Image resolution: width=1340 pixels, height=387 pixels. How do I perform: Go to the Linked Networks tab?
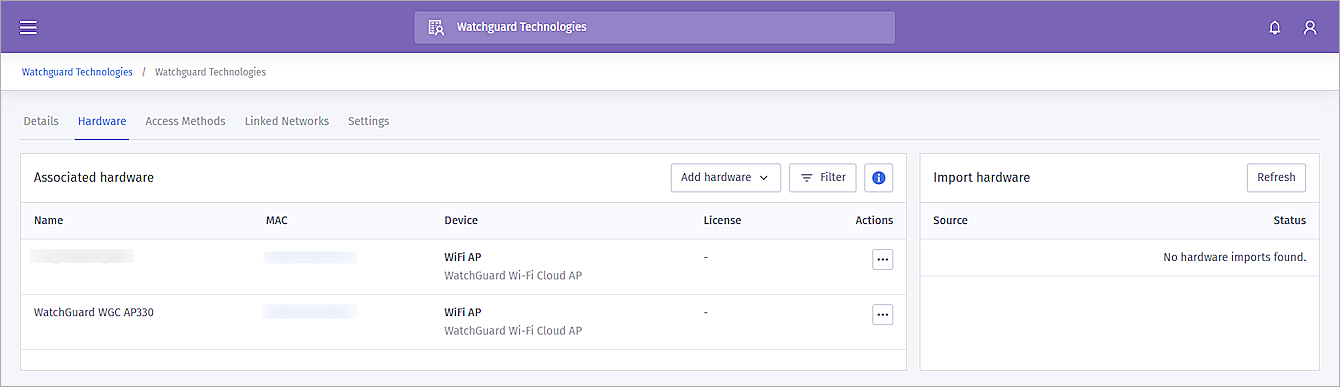click(x=287, y=121)
